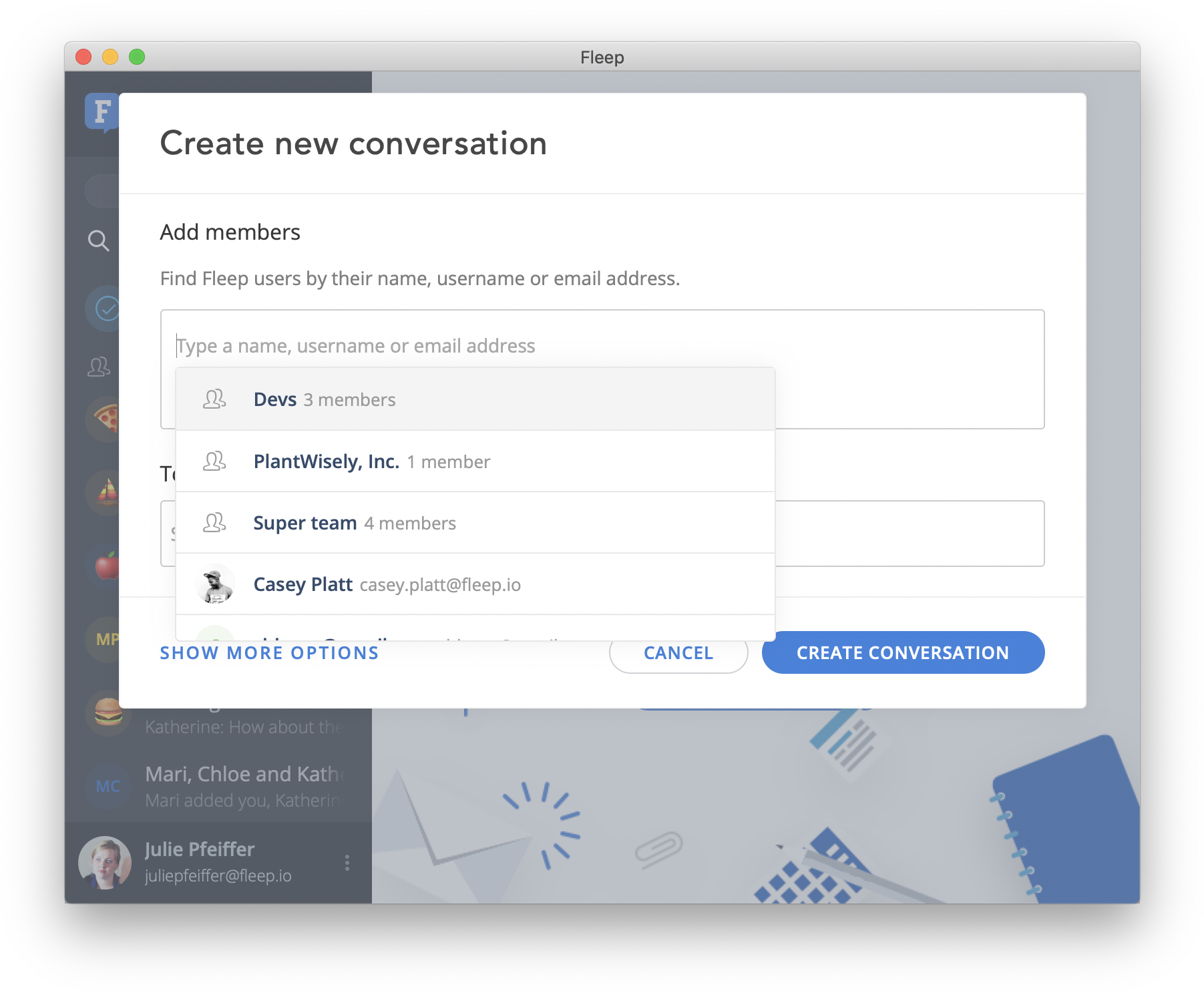1204x993 pixels.
Task: Click the Devs team group icon
Action: [x=214, y=399]
